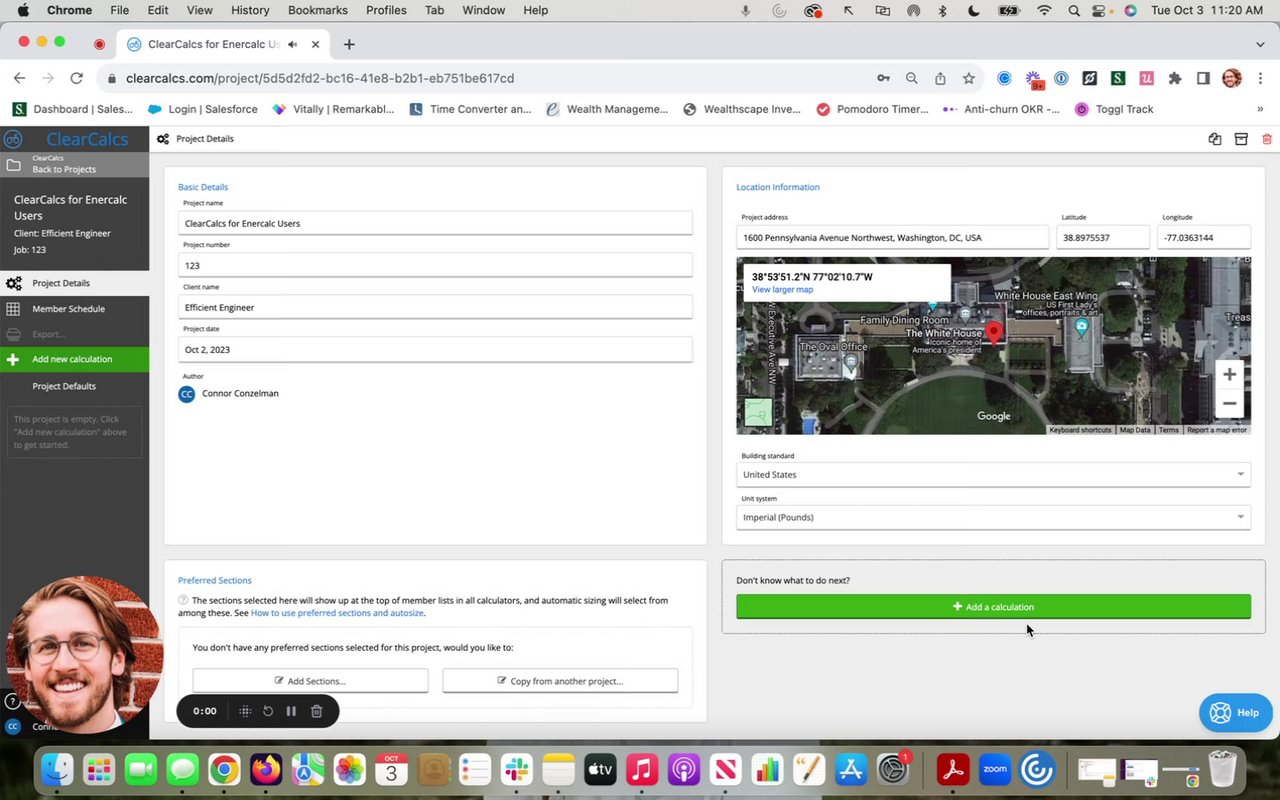Click the Client name field
The image size is (1280, 800).
click(x=435, y=307)
